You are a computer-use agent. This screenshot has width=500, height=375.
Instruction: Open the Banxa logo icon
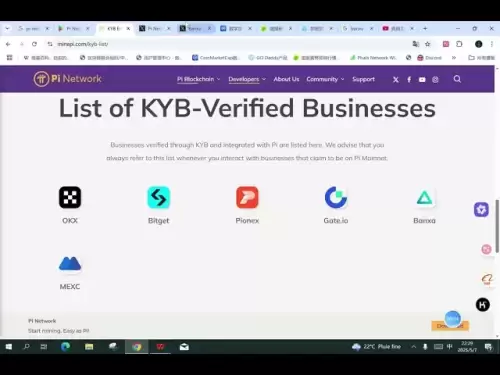(424, 198)
